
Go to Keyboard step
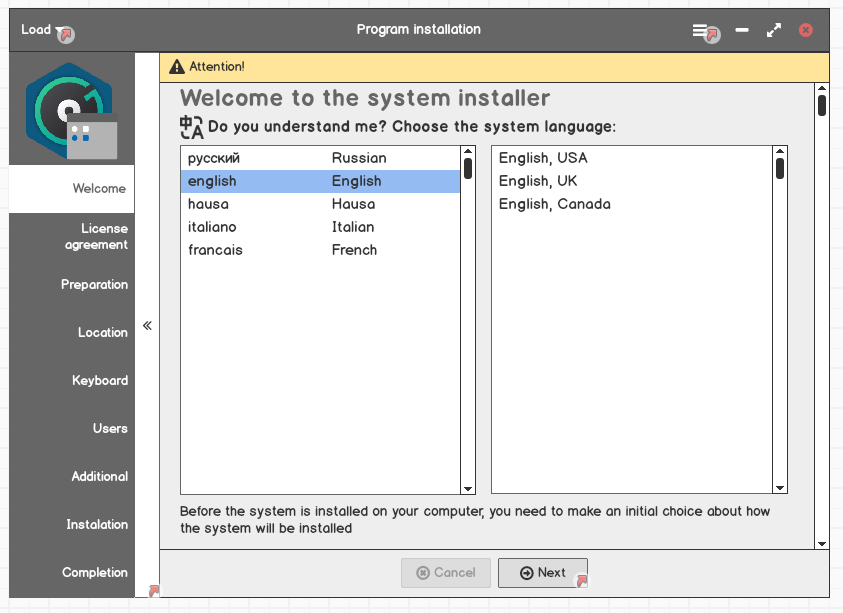pos(72,381)
